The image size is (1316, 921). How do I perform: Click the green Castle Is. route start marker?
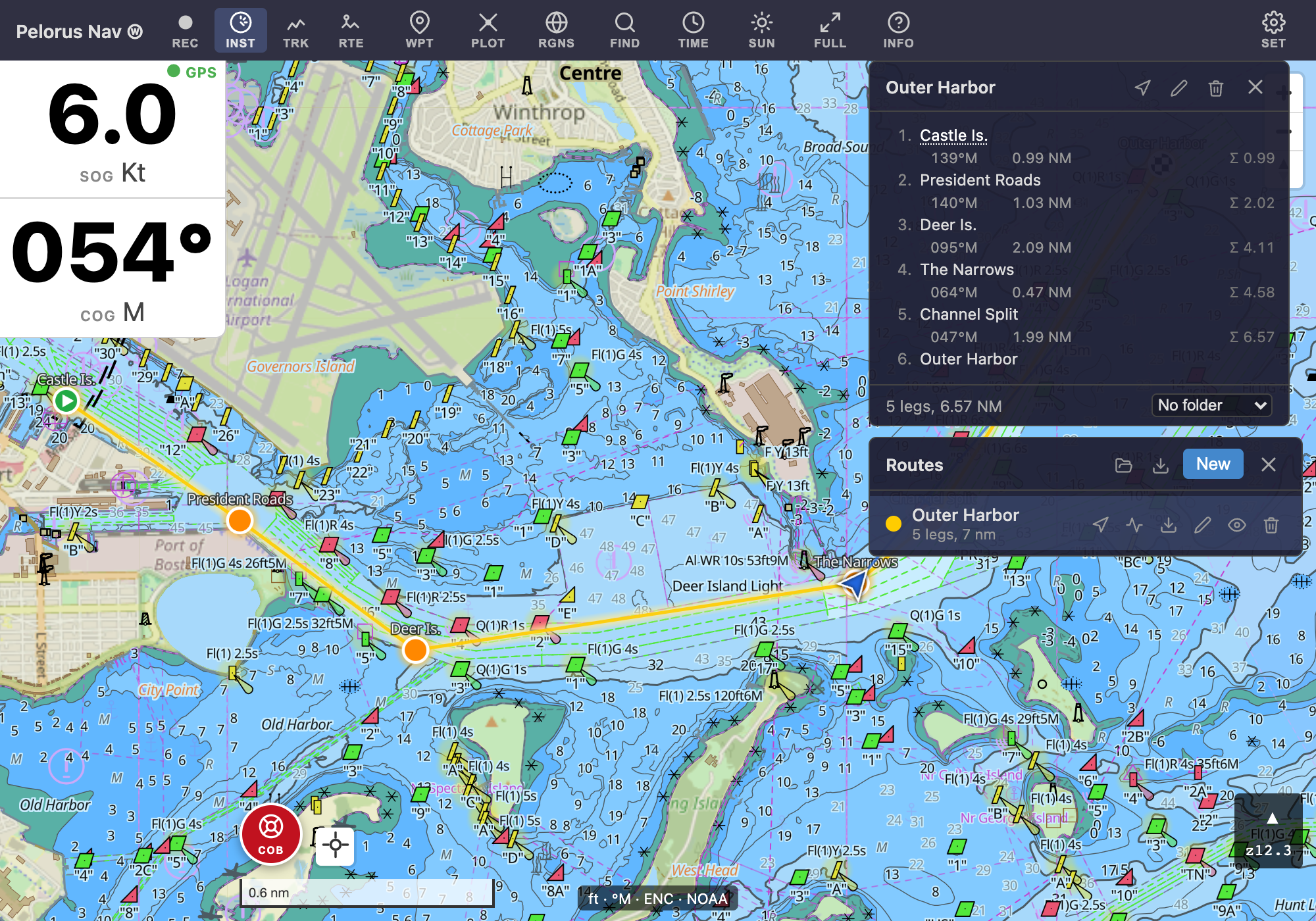click(66, 401)
